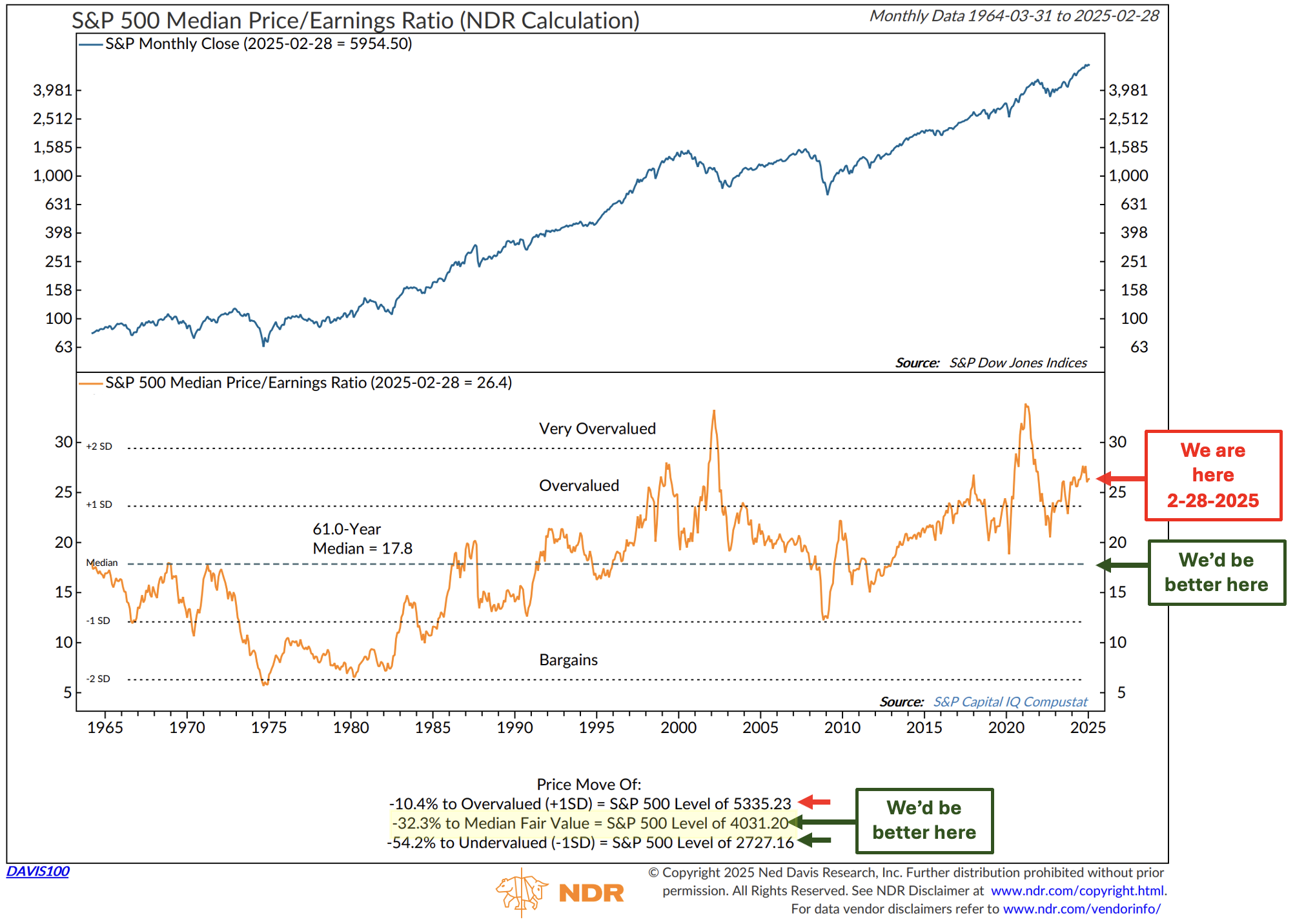Screen dimensions: 1295x924
Task: Click the S&P Capital IQ Compustat source text
Action: (x=1010, y=701)
